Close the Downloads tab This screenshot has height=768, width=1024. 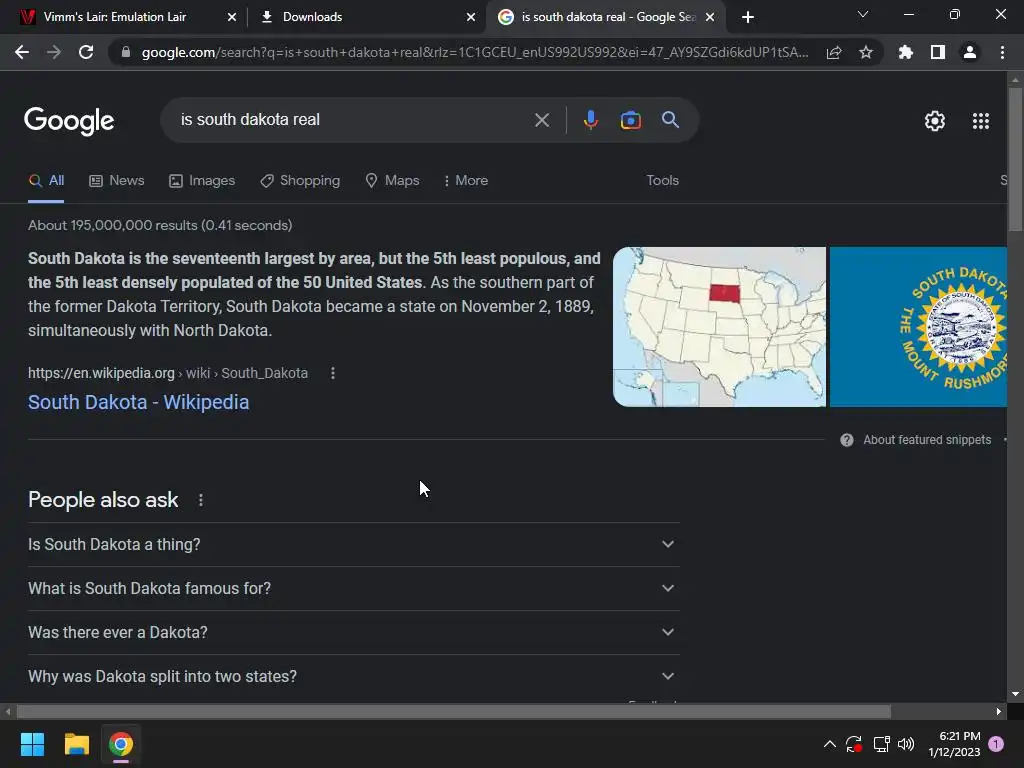point(471,17)
